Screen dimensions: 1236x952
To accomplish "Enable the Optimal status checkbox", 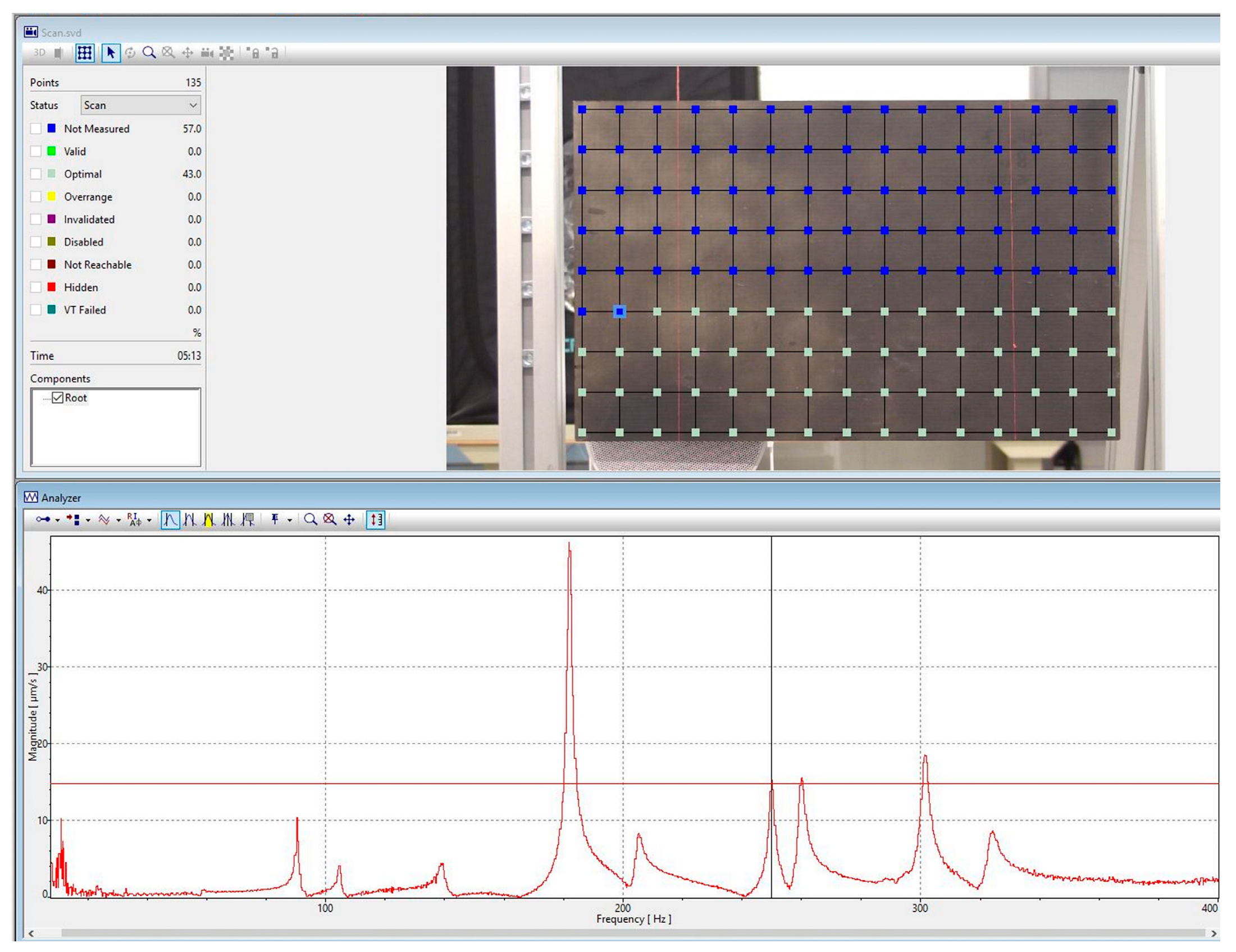I will tap(36, 174).
